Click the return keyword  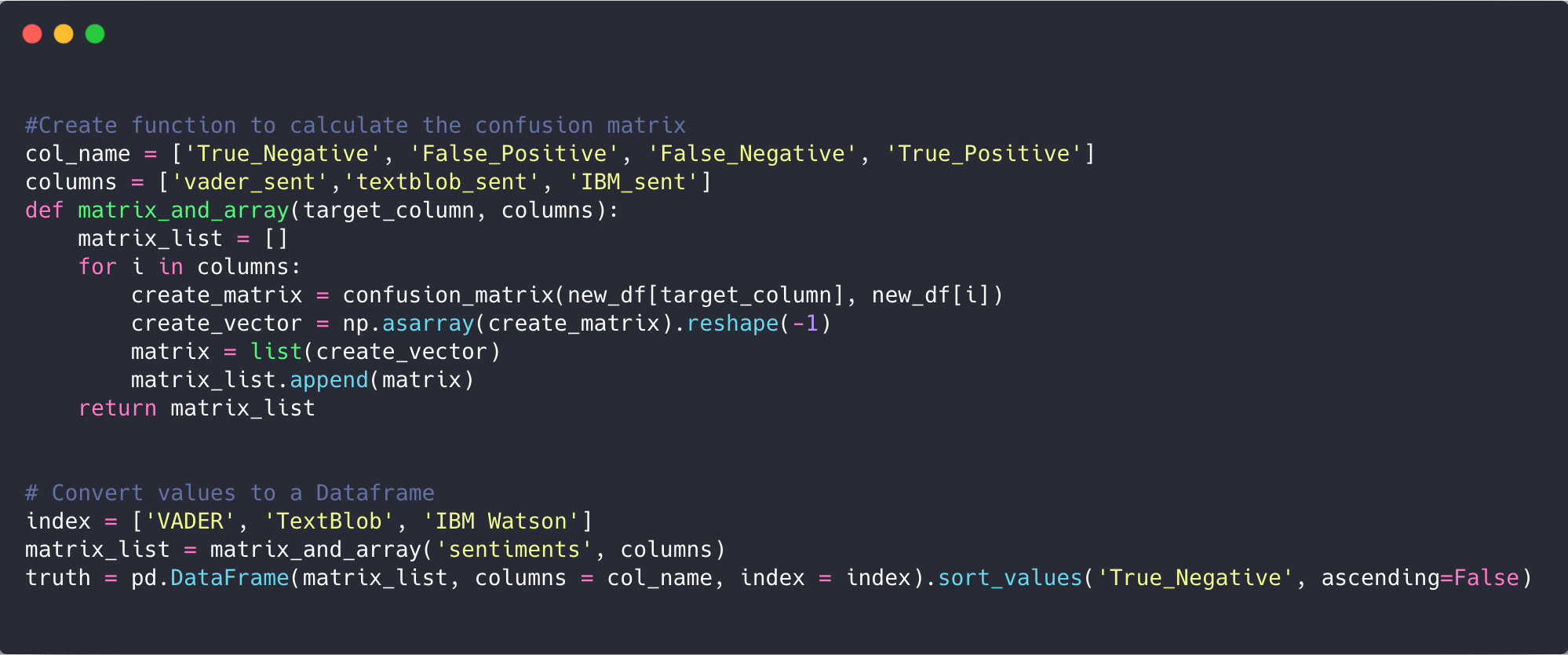click(x=118, y=408)
